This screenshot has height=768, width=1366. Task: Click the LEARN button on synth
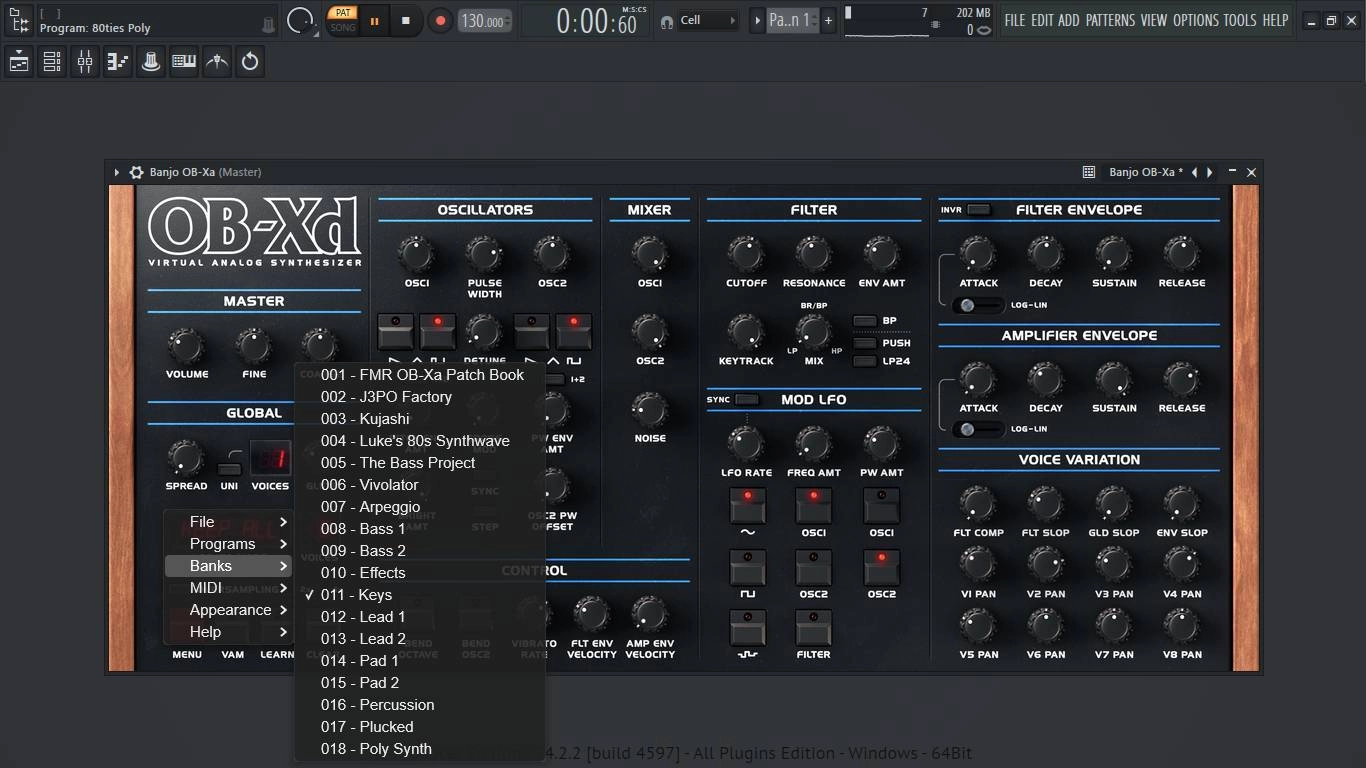[278, 655]
